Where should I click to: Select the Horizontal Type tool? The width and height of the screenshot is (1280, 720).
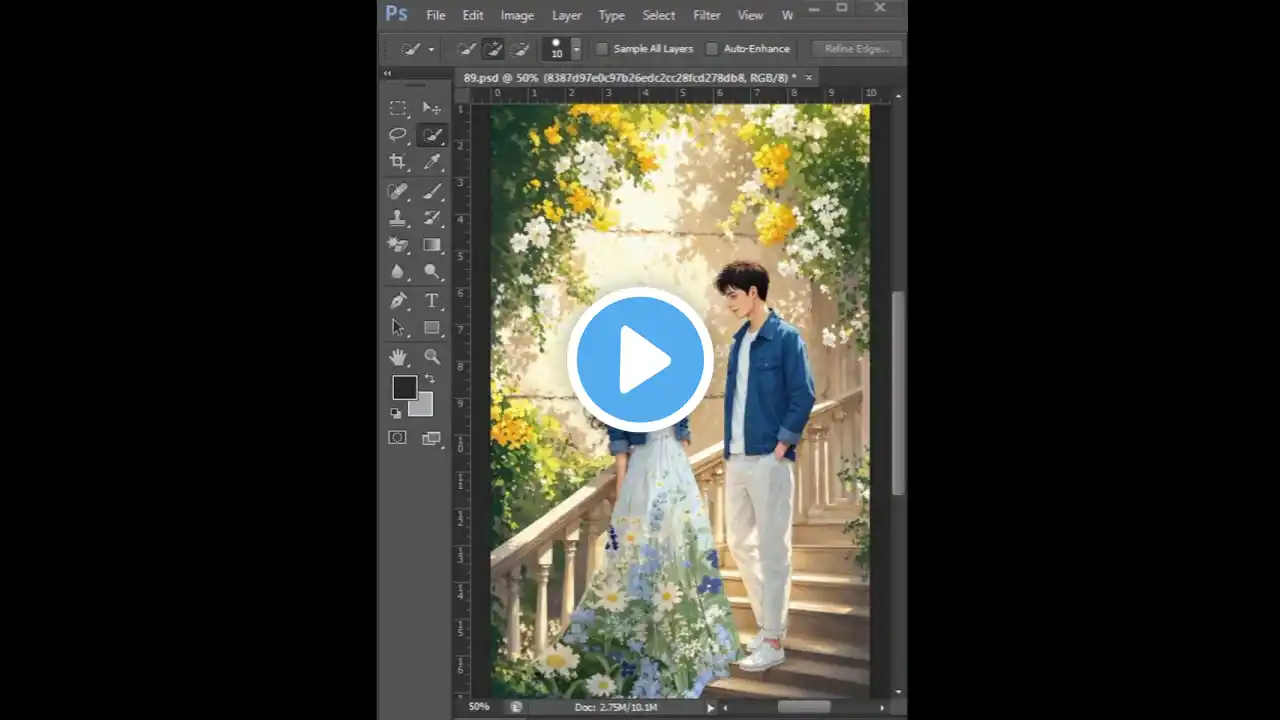pos(432,300)
